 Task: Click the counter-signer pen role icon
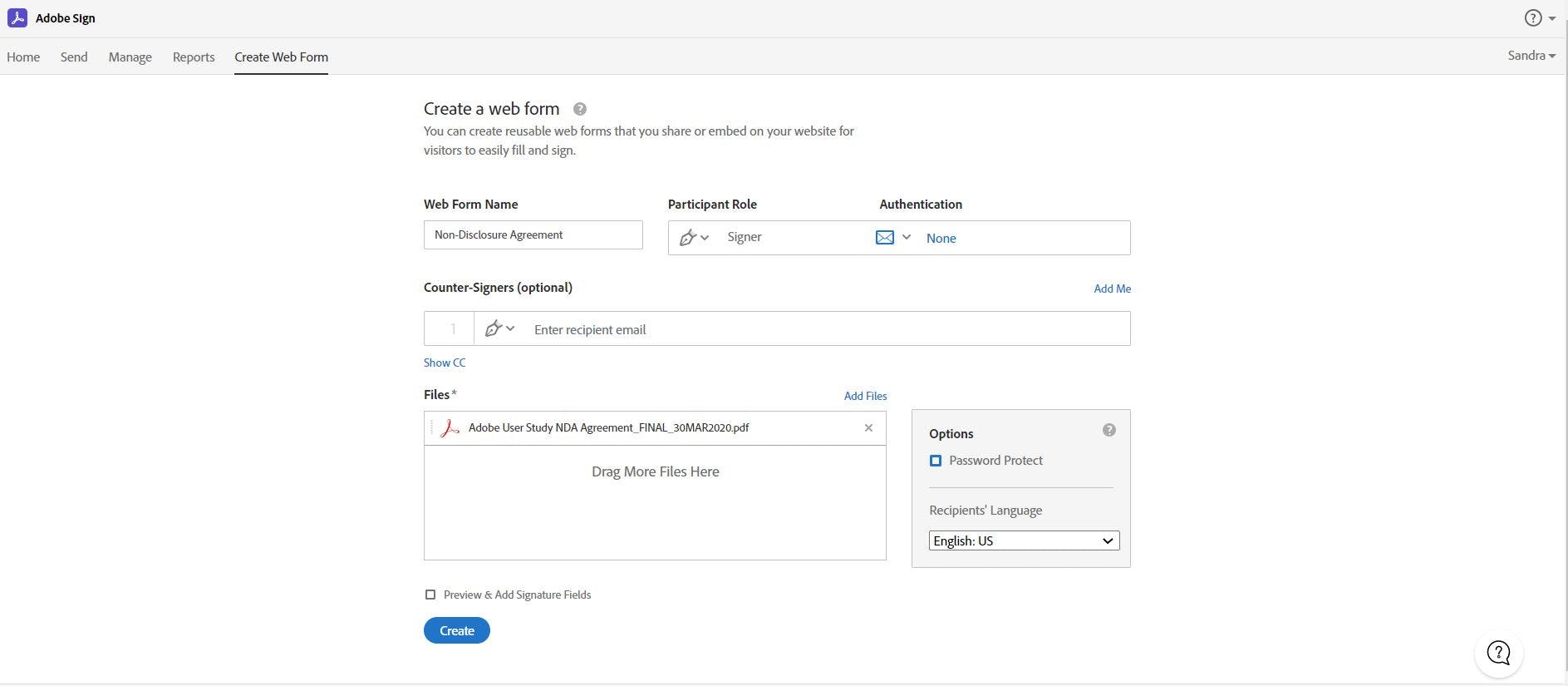494,328
